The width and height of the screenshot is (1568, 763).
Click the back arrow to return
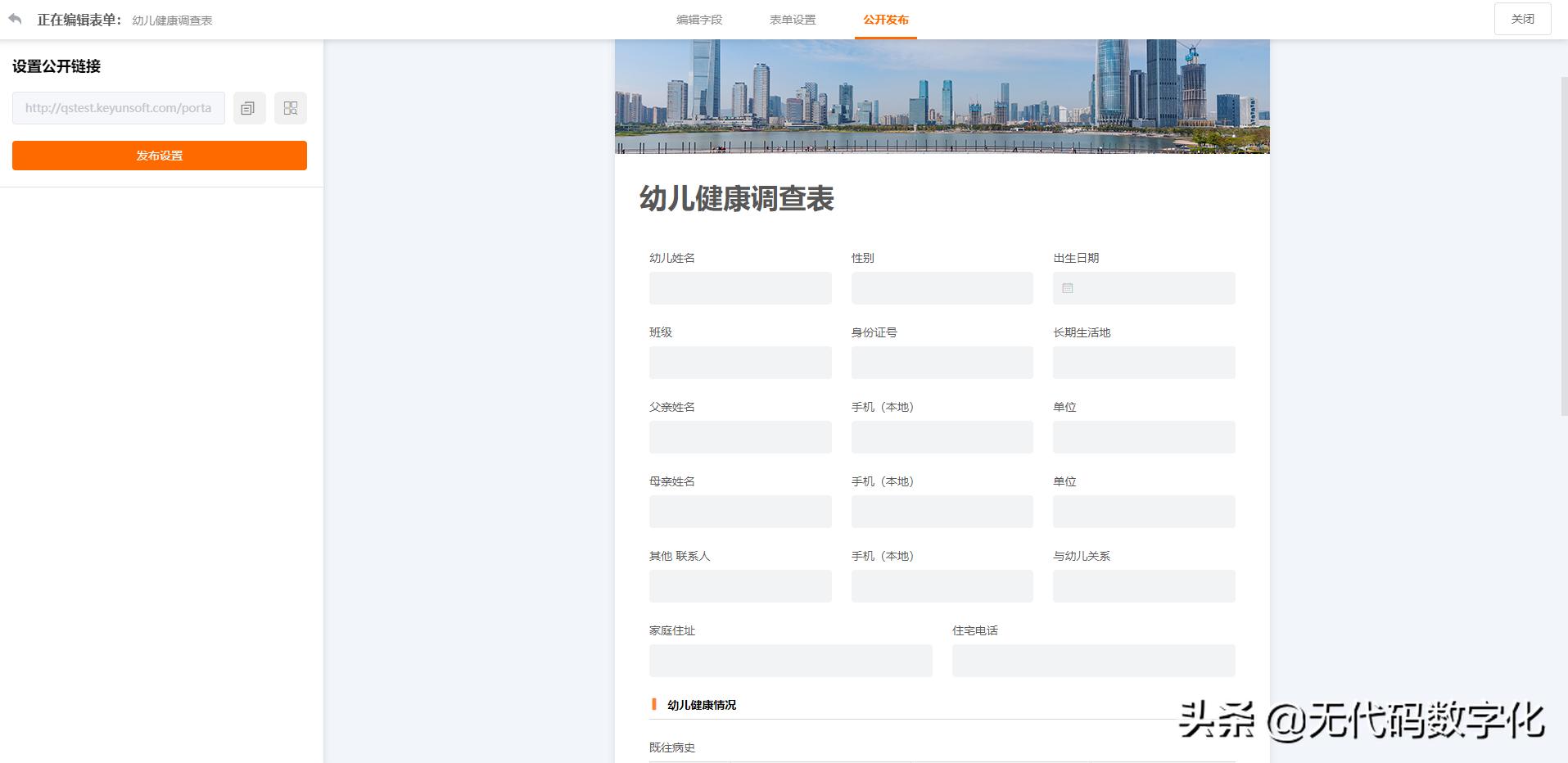[x=15, y=19]
